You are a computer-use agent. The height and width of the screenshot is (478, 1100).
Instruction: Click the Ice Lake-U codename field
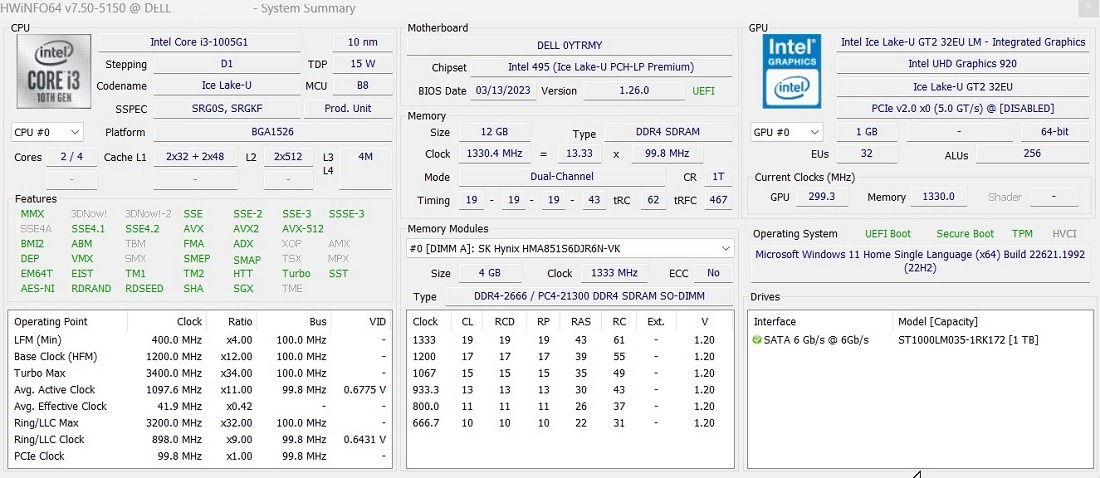click(x=227, y=86)
